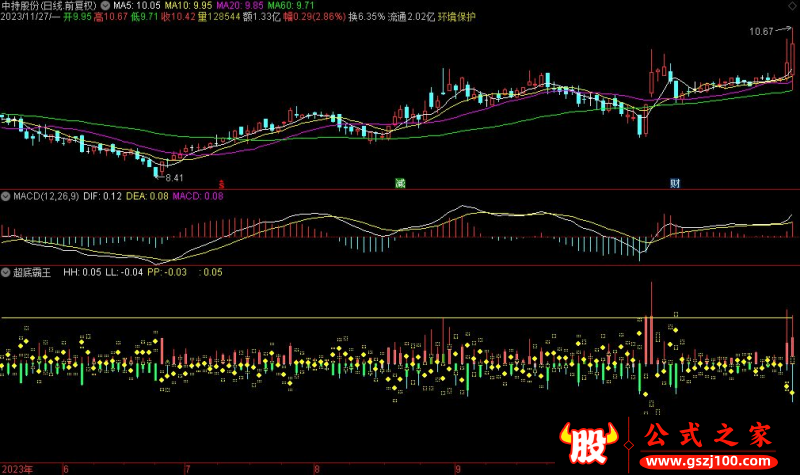This screenshot has height=475, width=800.
Task: Expand the 超底霸王 indicator dropdown arrow
Action: (5, 272)
